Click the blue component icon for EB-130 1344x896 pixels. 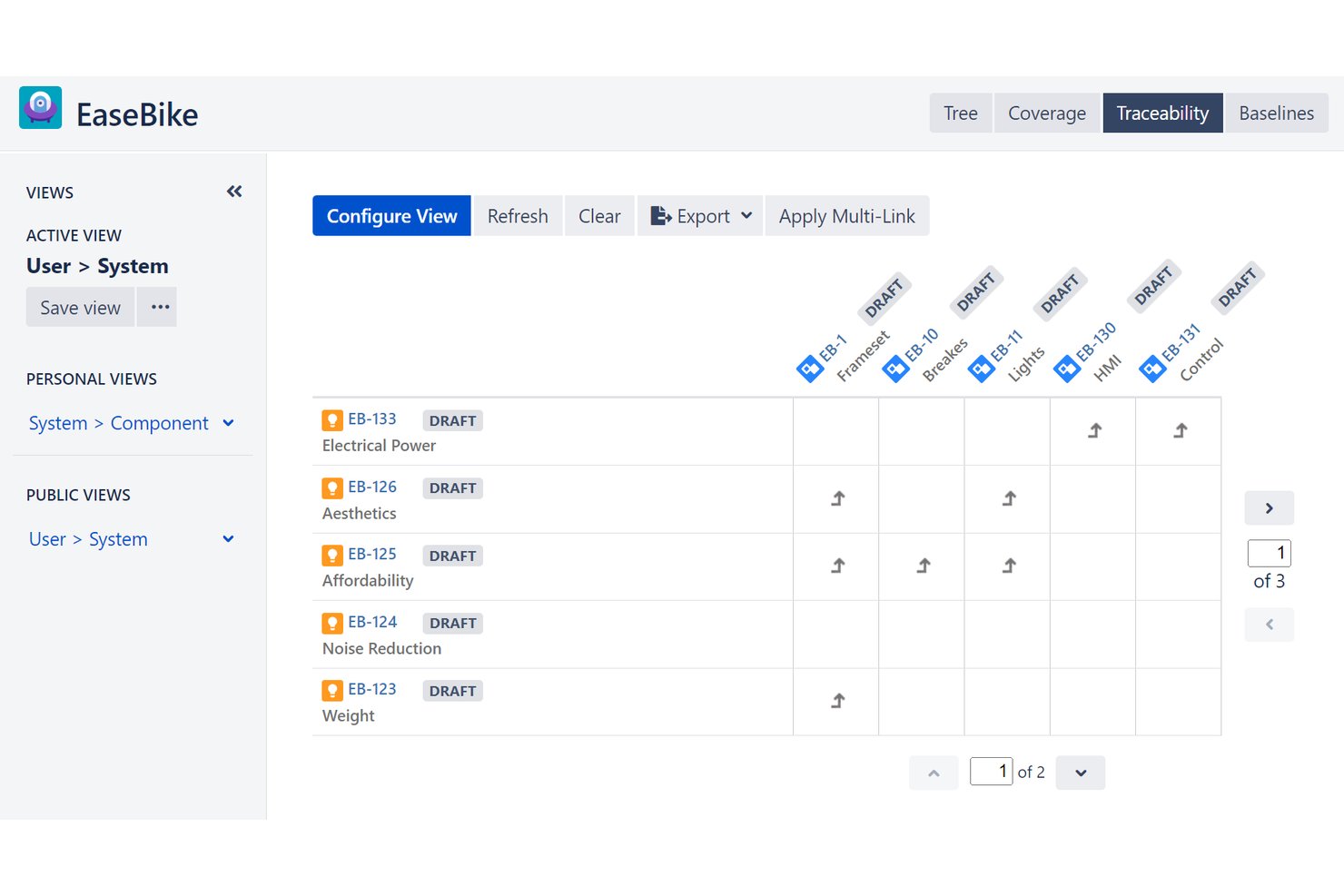pos(1067,369)
